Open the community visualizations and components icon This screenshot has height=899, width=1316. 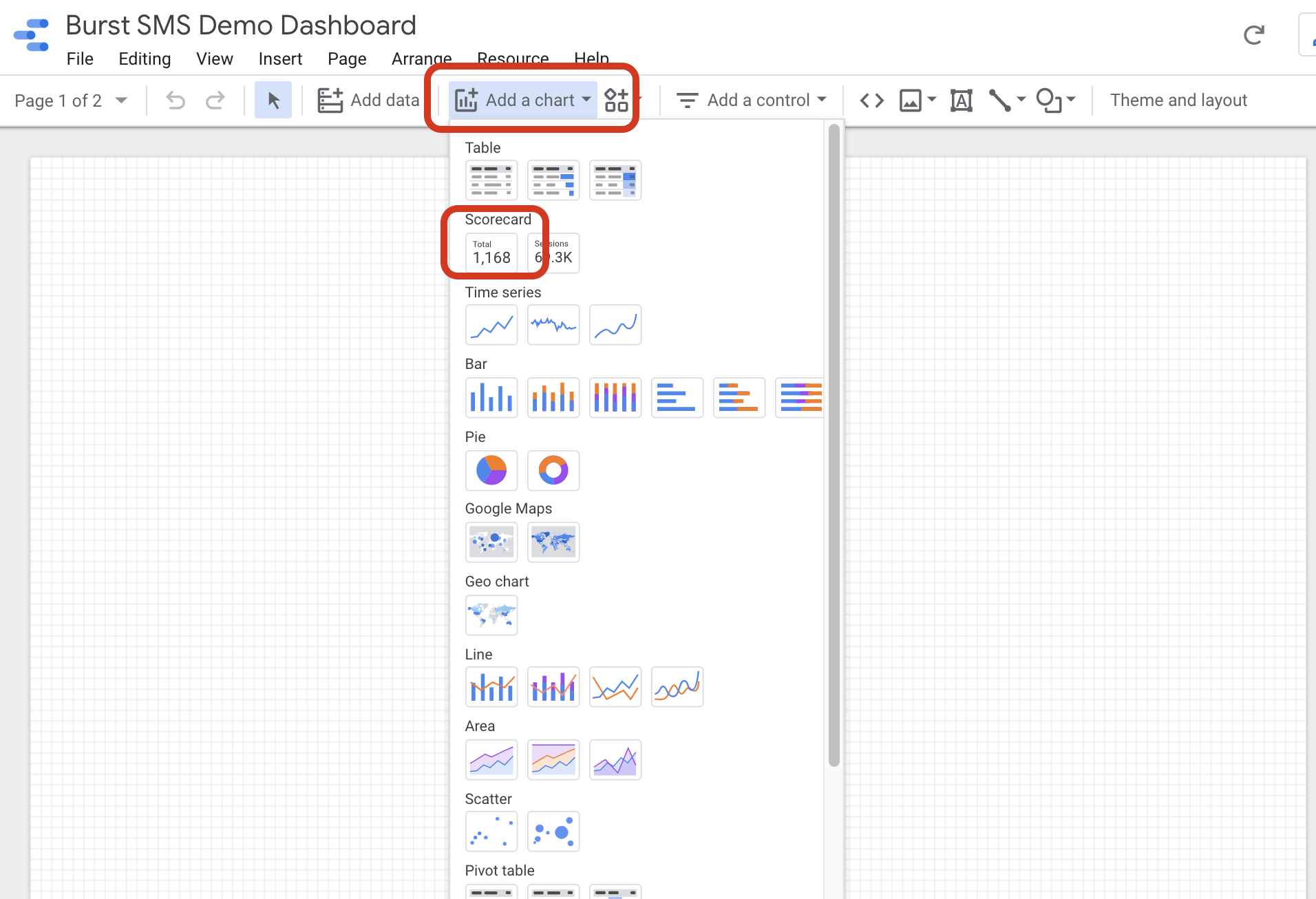coord(617,101)
